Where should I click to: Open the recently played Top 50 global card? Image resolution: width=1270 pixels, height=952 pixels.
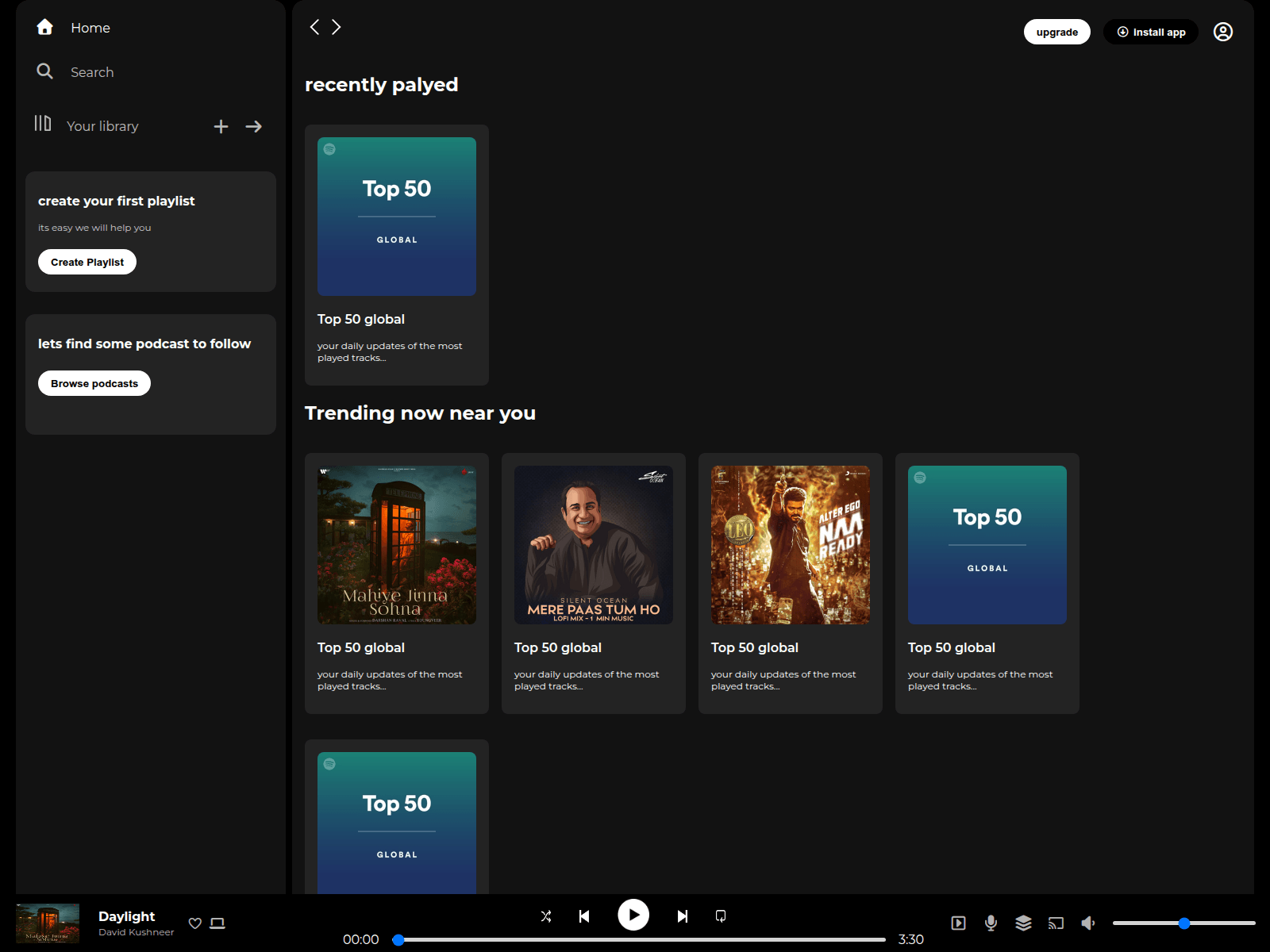(x=397, y=255)
